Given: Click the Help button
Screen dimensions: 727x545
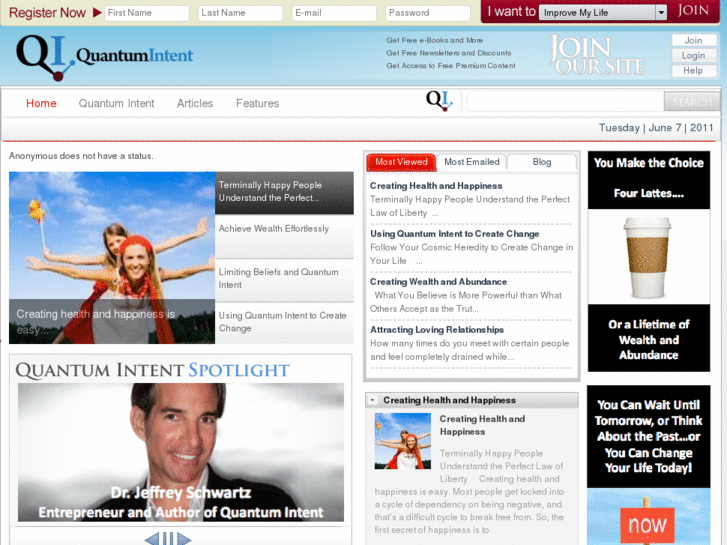Looking at the screenshot, I should [694, 71].
